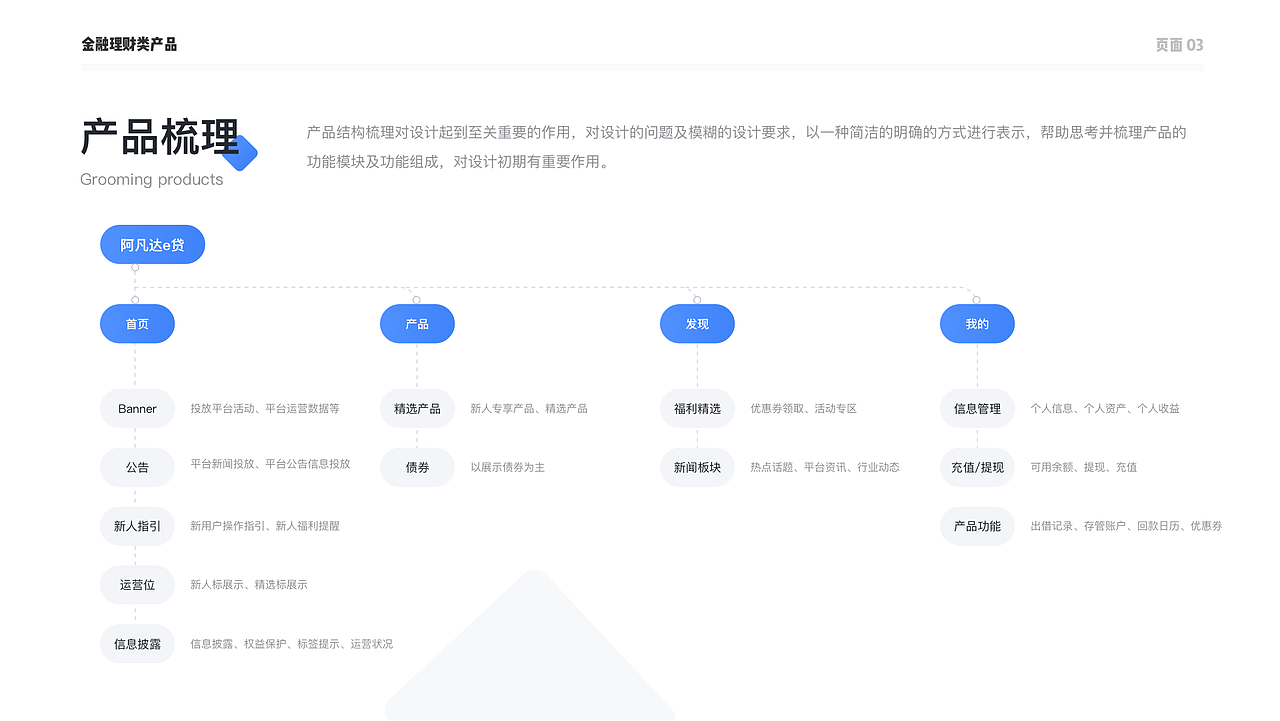
Task: Click the gray divider line under the header
Action: 640,63
